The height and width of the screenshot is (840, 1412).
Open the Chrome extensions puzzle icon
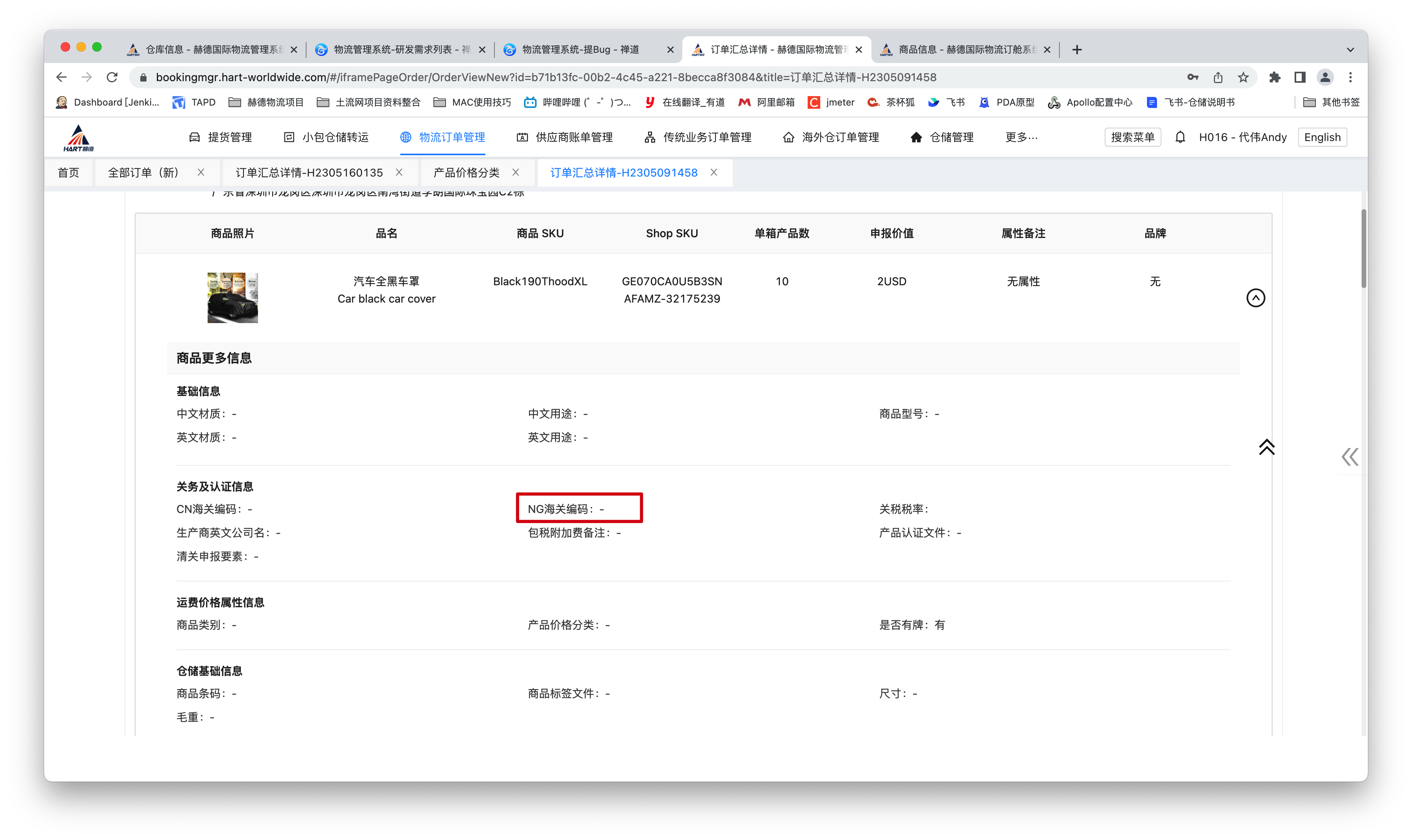(x=1275, y=77)
